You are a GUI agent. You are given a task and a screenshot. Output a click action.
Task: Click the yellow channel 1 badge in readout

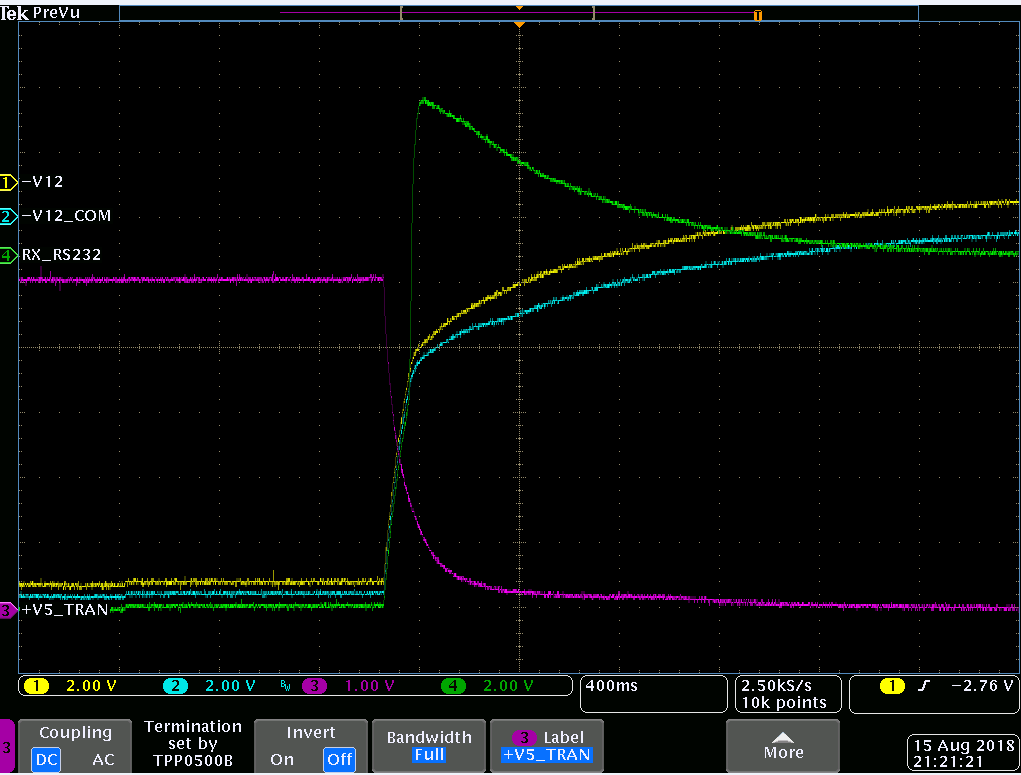[x=36, y=686]
